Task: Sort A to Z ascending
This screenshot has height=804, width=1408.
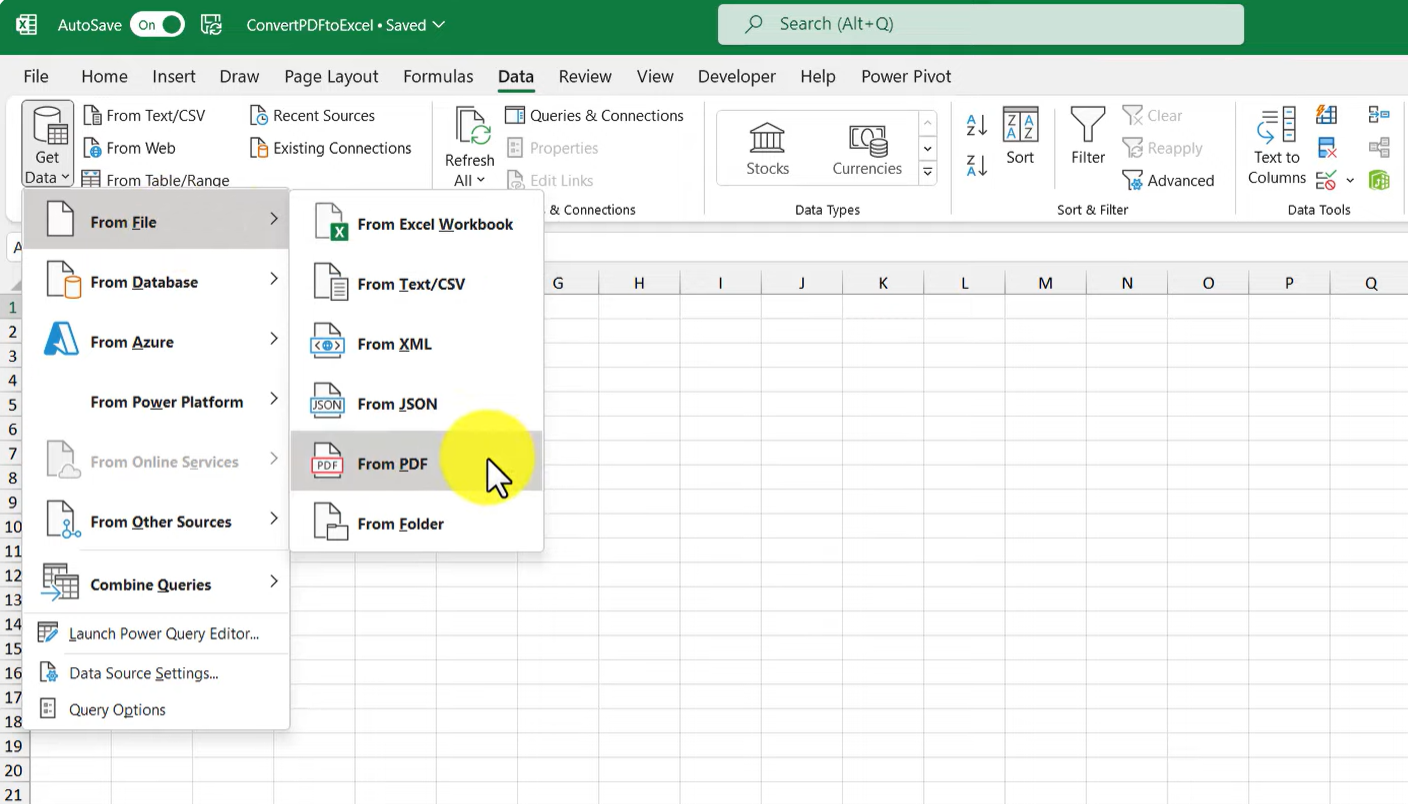Action: point(977,125)
